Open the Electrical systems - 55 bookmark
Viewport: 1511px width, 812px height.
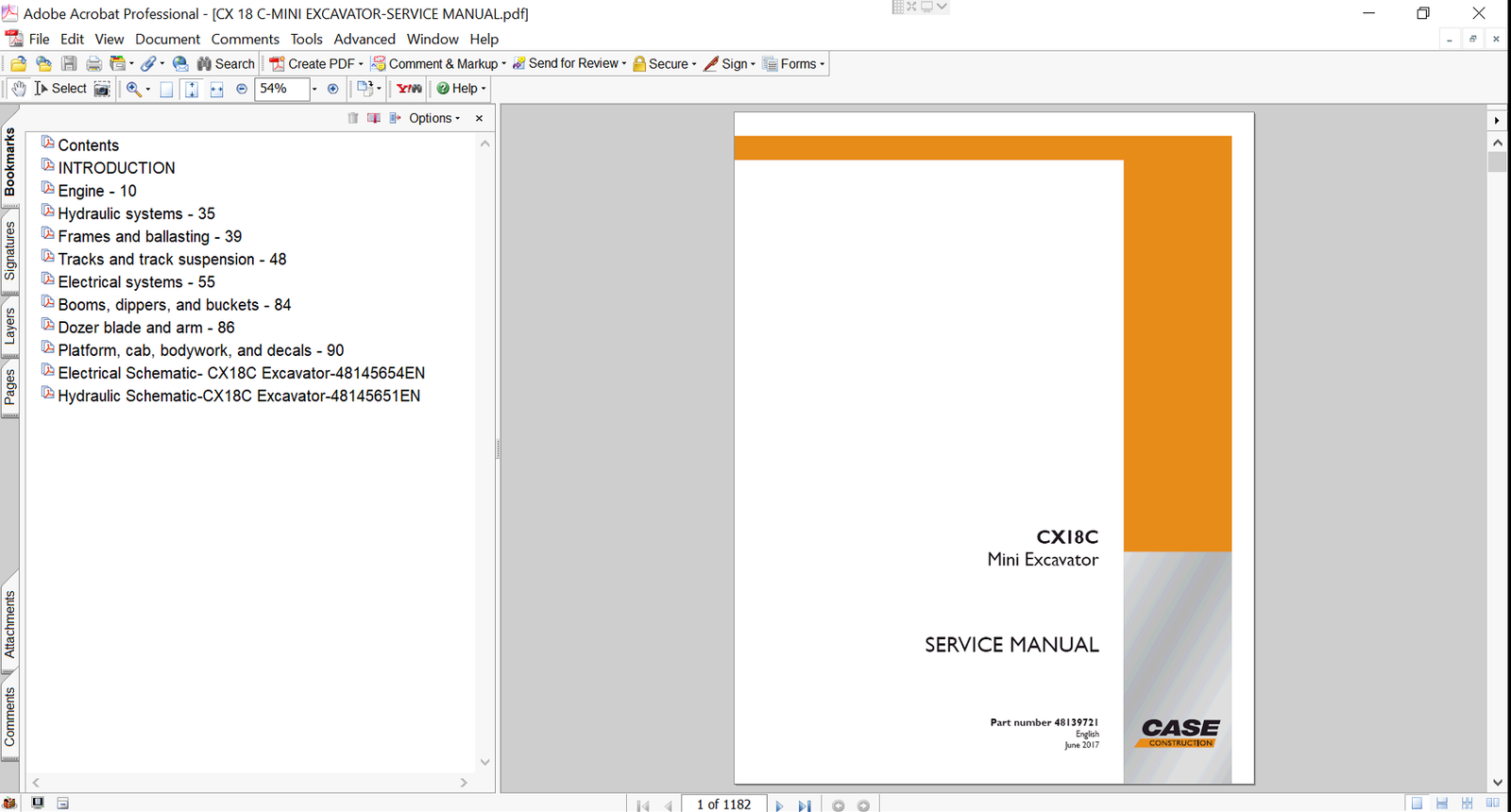coord(136,282)
